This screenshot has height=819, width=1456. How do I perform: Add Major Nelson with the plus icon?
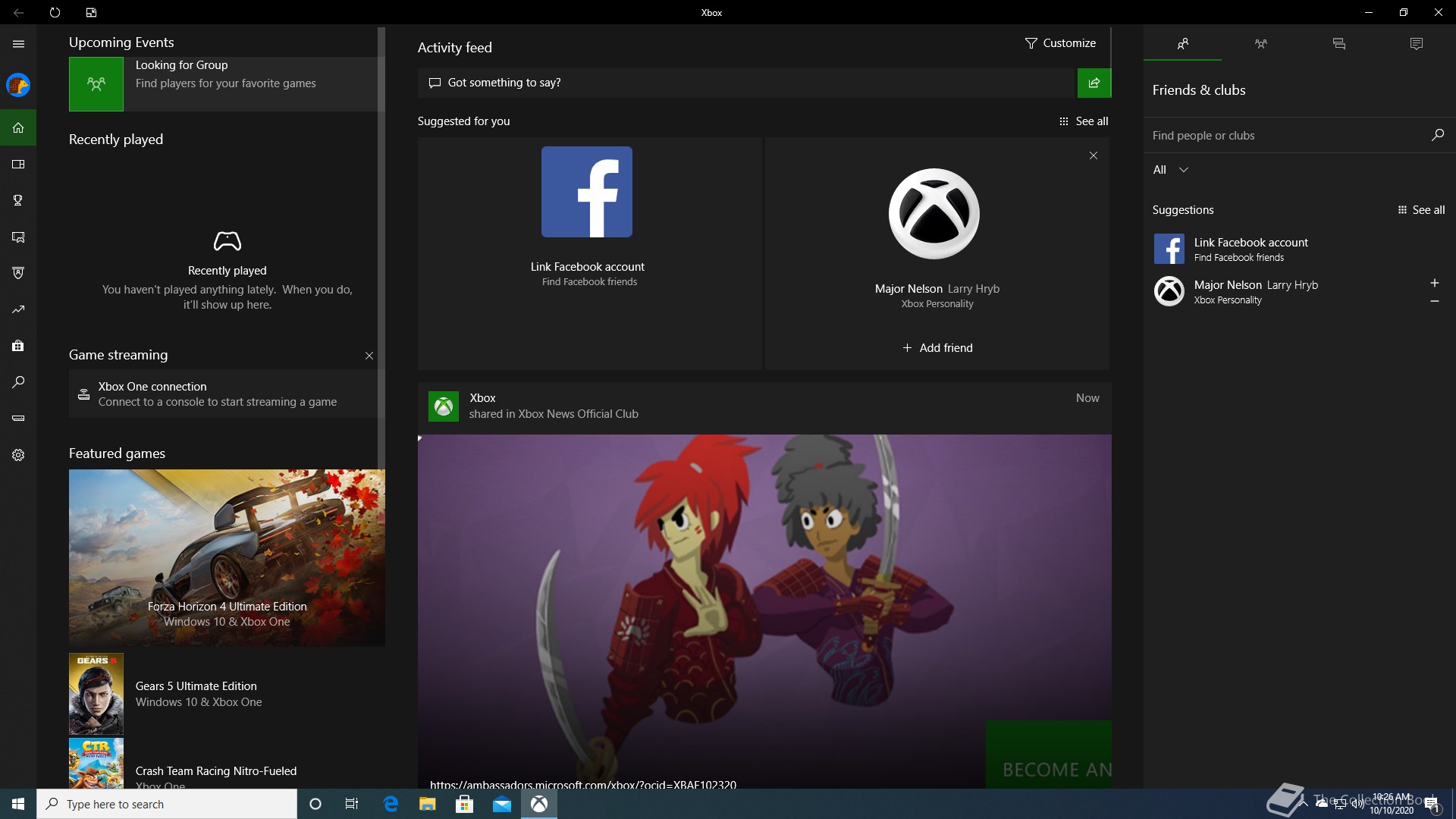point(1434,283)
